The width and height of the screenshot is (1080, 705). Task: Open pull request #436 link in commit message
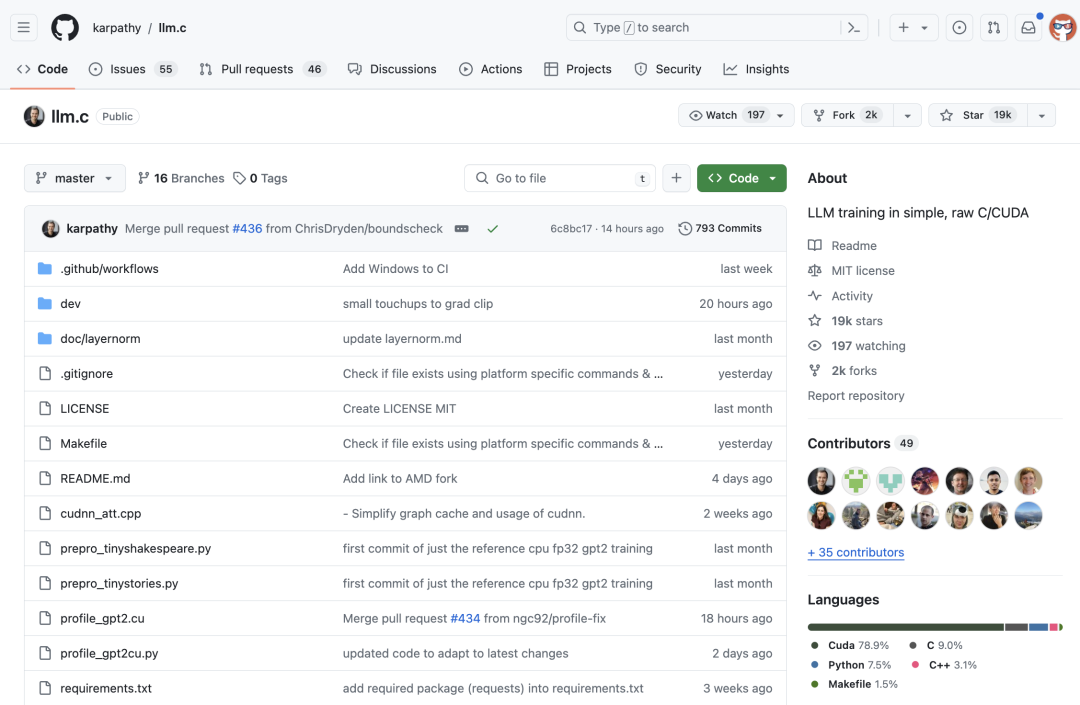tap(247, 229)
